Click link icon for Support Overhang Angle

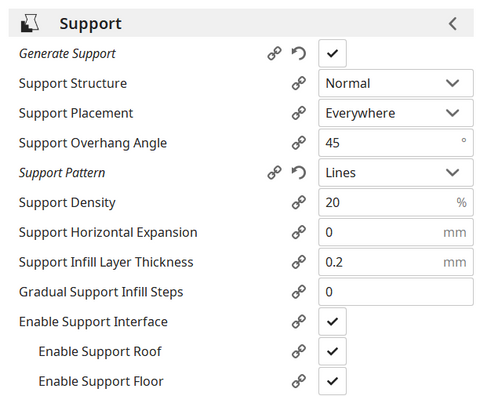click(x=298, y=143)
